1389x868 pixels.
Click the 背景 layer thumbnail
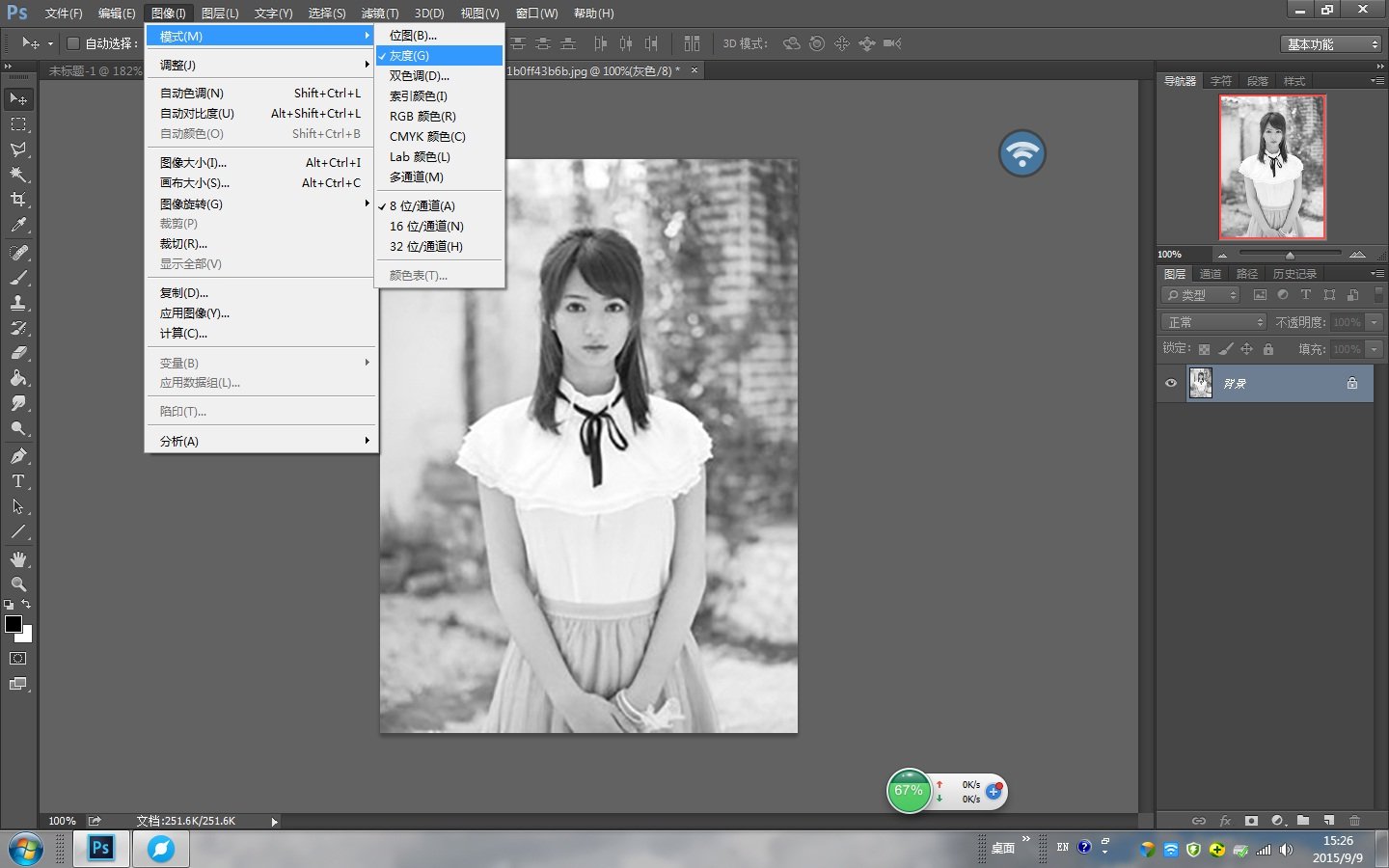(x=1200, y=383)
